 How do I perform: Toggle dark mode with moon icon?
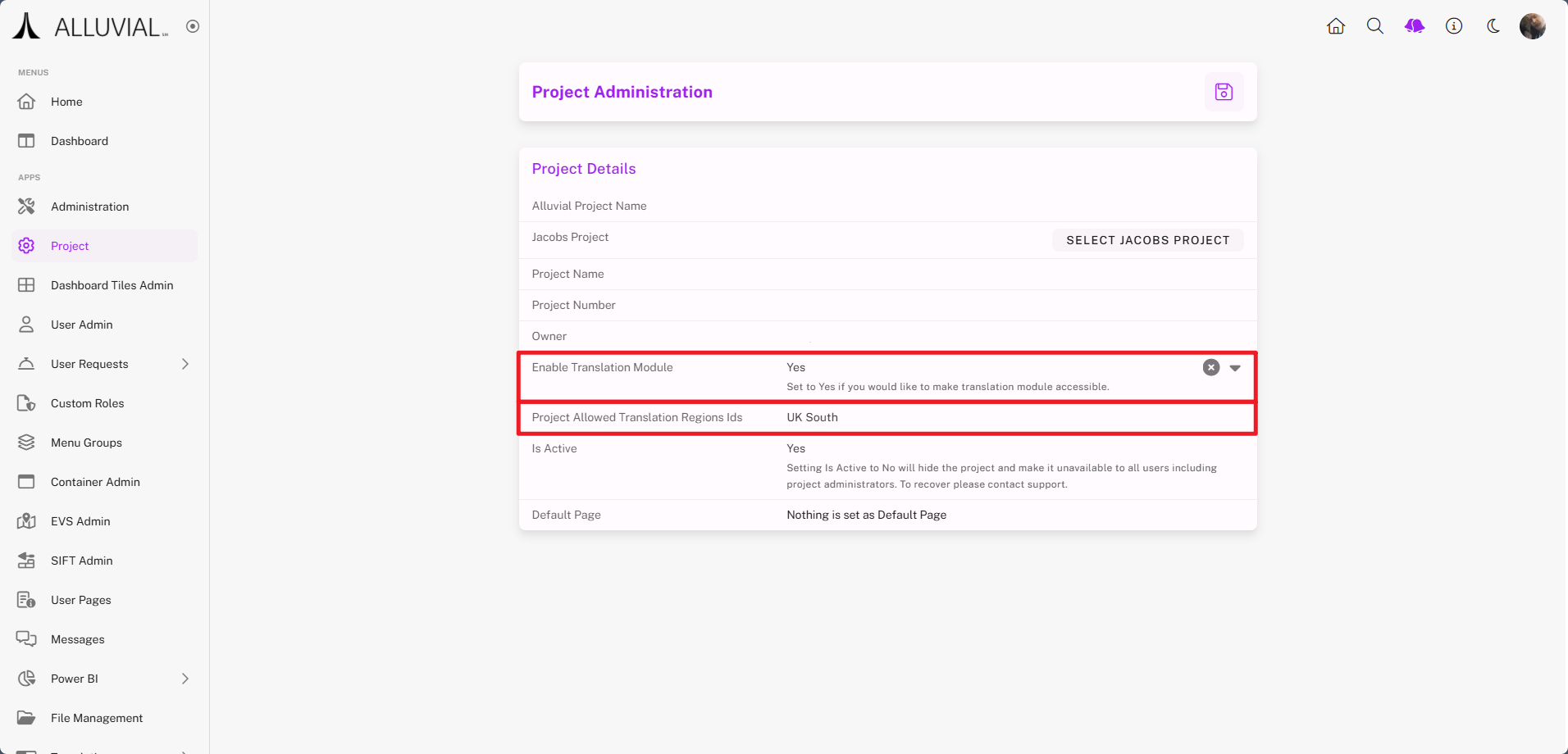[x=1493, y=26]
